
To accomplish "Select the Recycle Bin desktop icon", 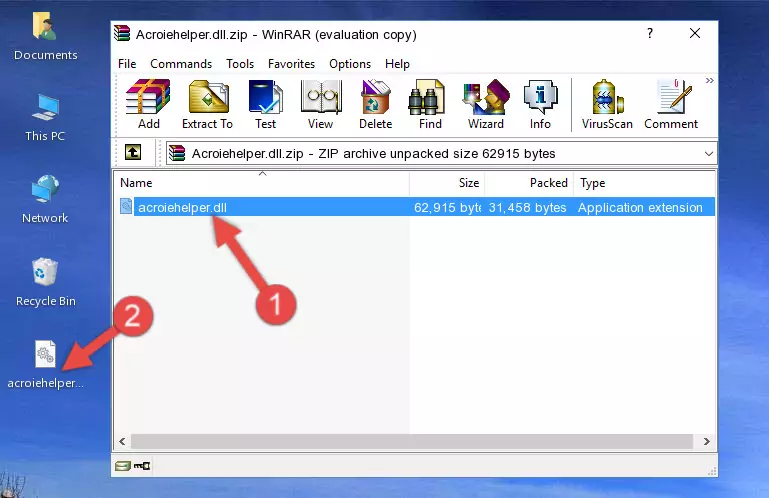I will tap(46, 283).
